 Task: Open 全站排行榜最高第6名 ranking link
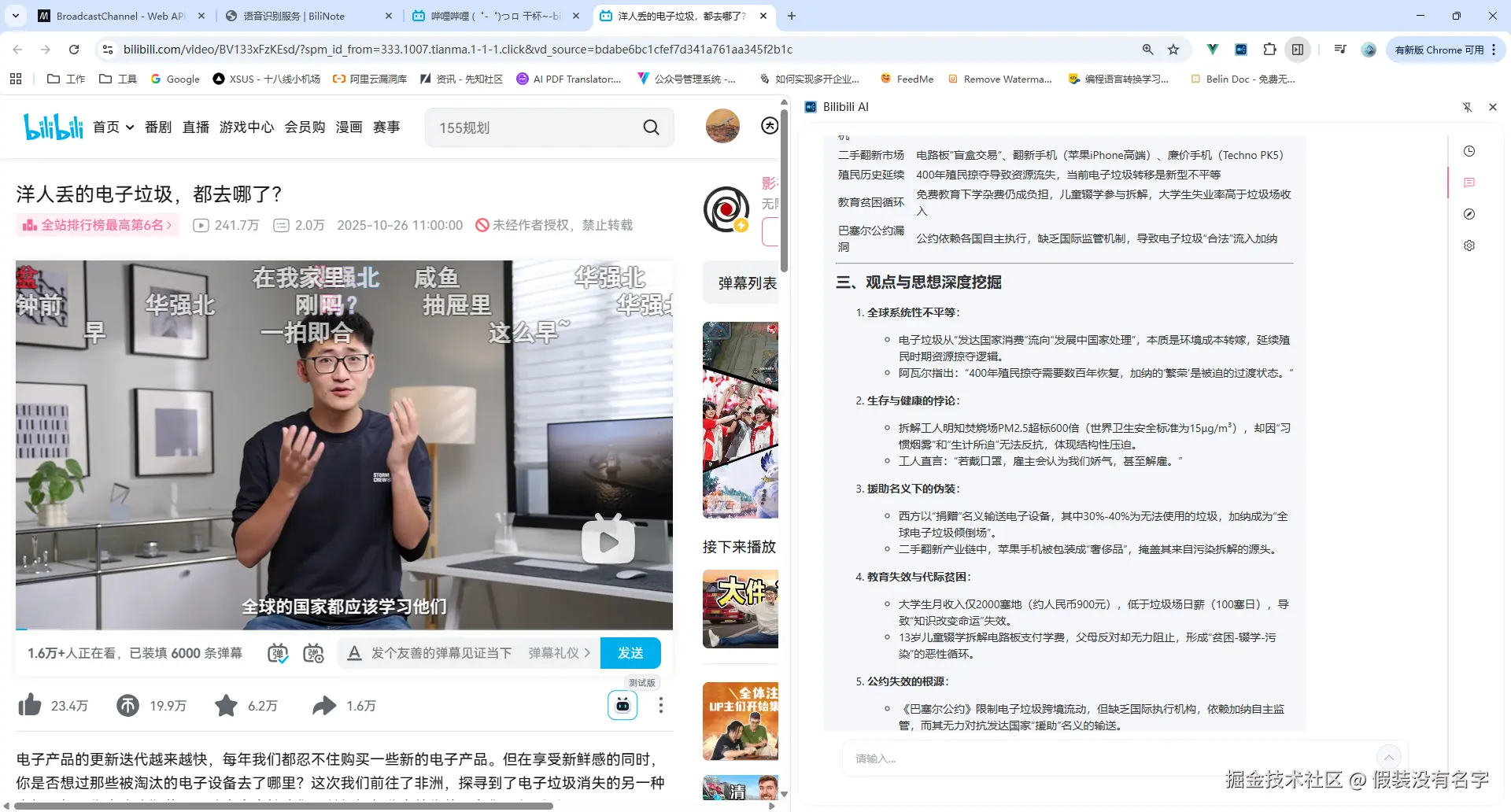(x=98, y=224)
